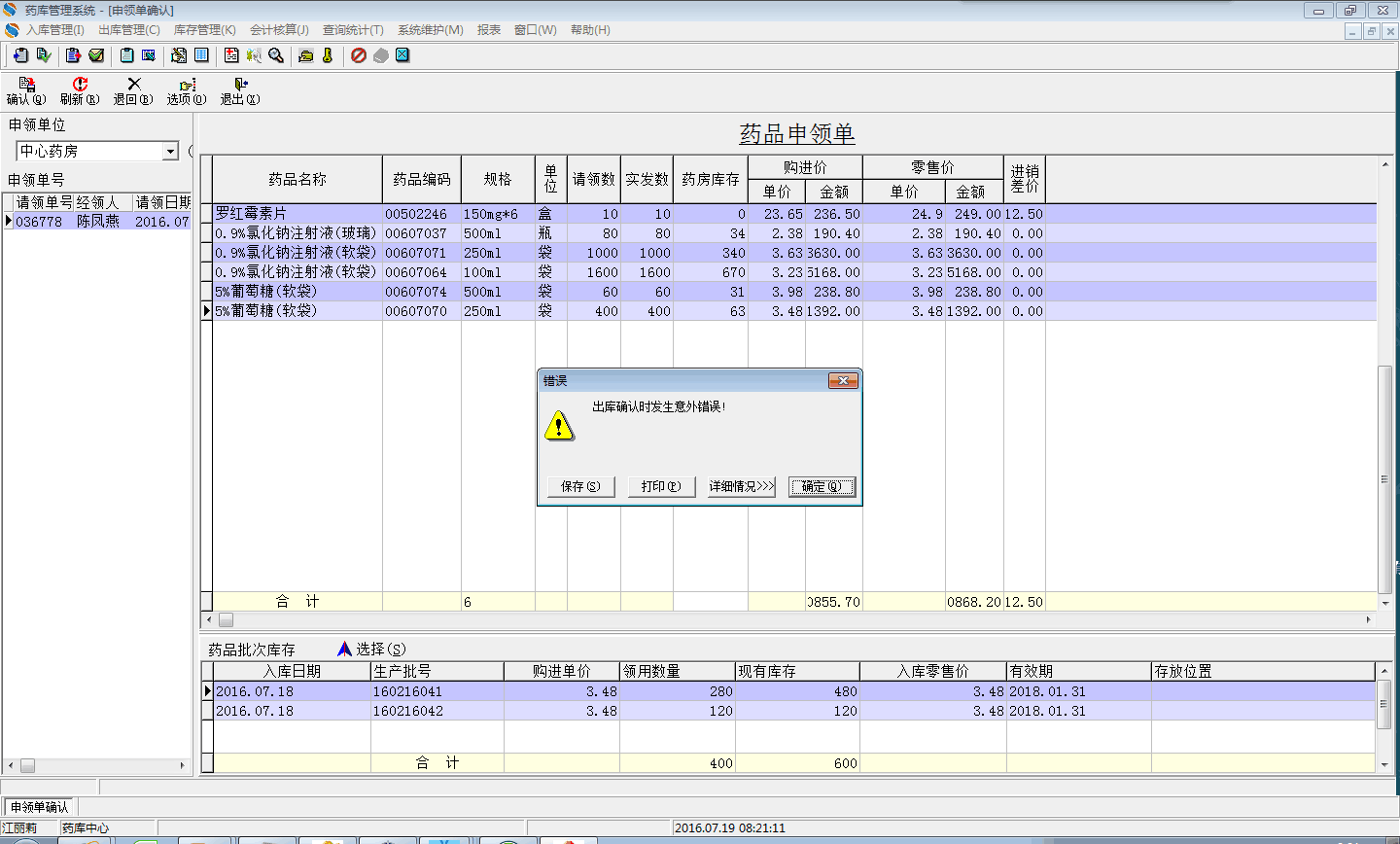Expand 详细情况>>> details in error dialog
The width and height of the screenshot is (1400, 844).
pos(741,486)
